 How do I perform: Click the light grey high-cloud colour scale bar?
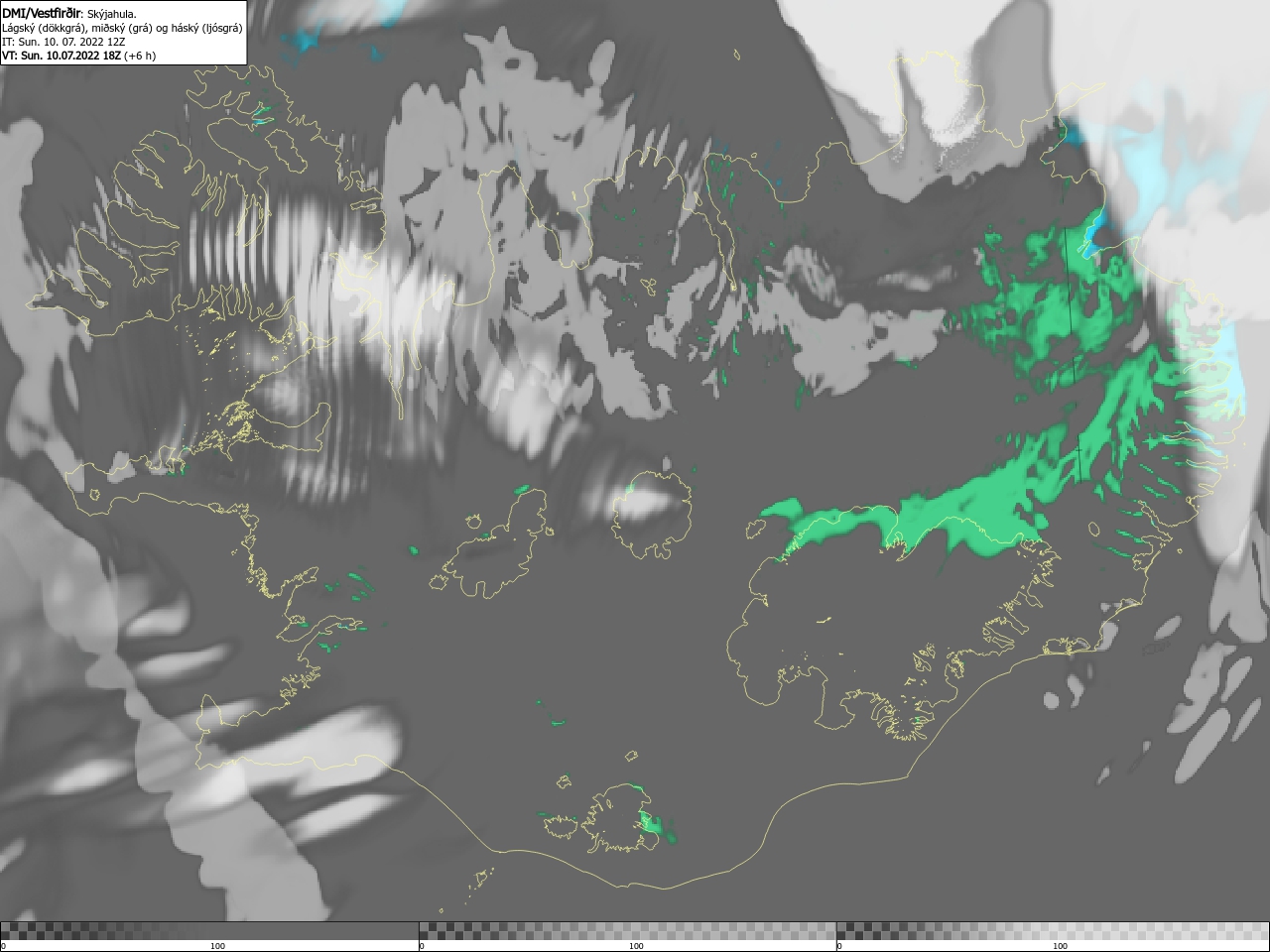click(x=1053, y=931)
